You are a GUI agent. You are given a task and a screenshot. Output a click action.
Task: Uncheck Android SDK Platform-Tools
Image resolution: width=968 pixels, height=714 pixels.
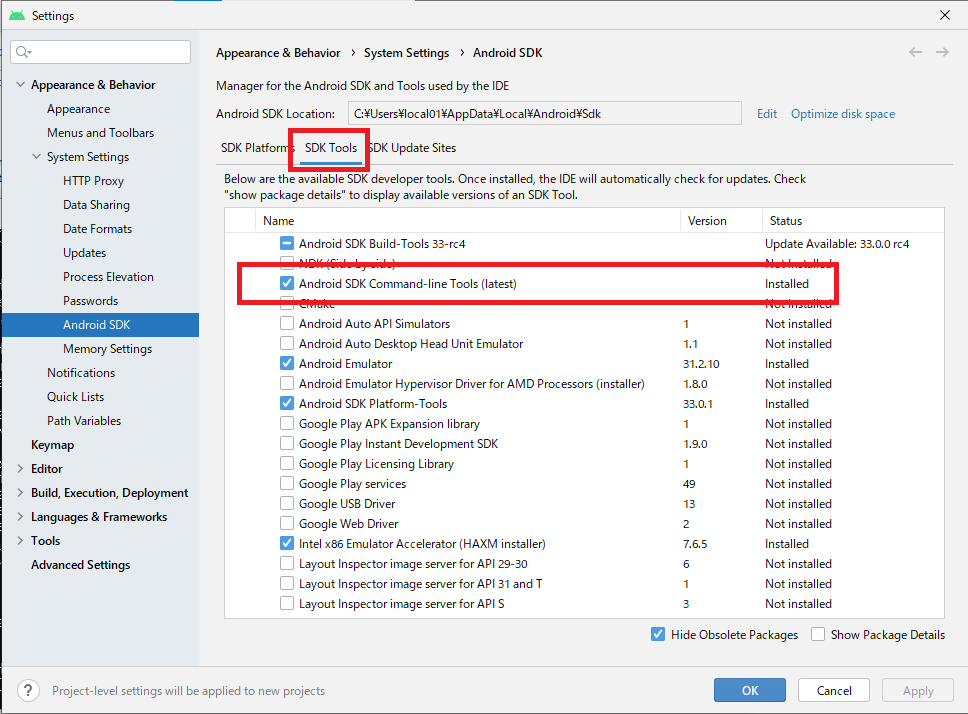coord(286,404)
